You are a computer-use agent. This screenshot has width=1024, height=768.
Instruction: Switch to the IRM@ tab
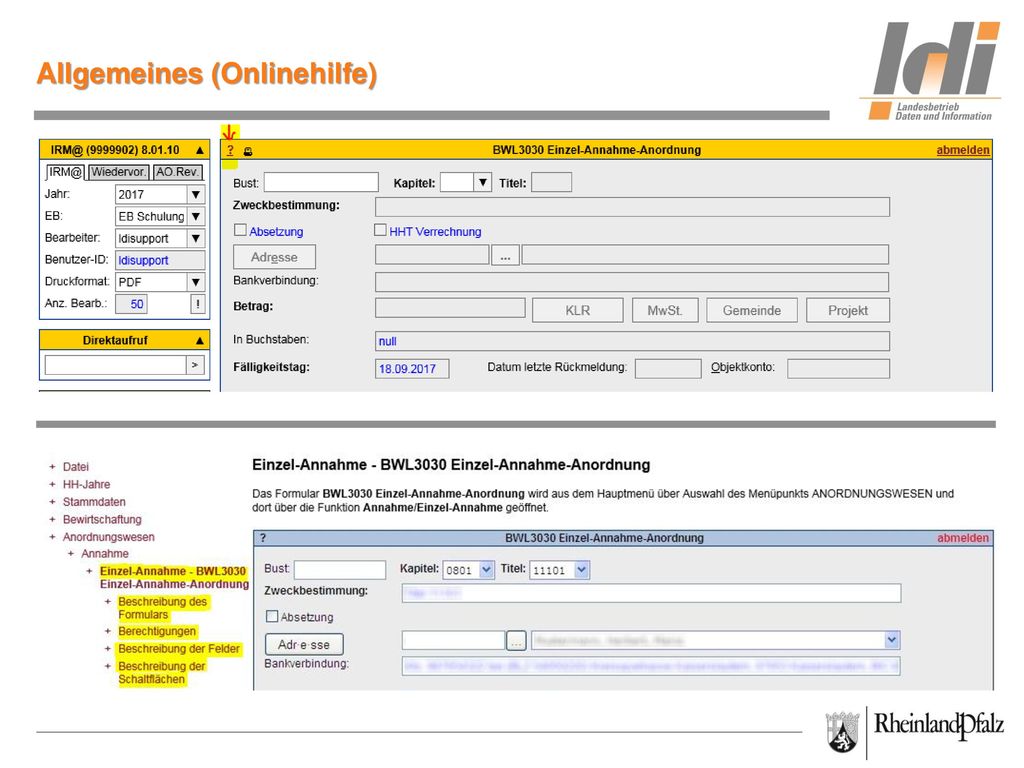click(x=65, y=172)
